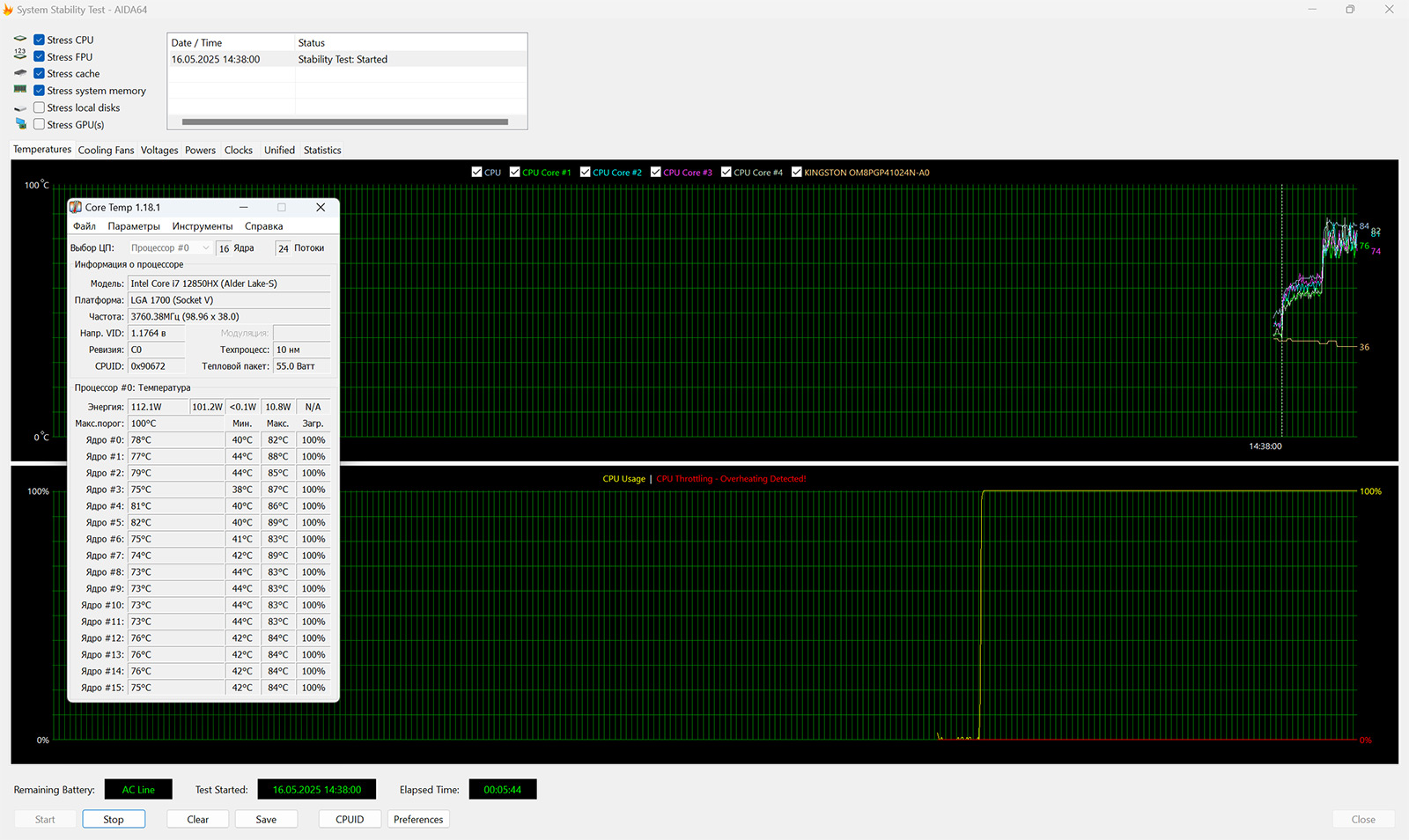This screenshot has height=840, width=1409.
Task: Switch to the Temperatures tab
Action: coord(42,150)
